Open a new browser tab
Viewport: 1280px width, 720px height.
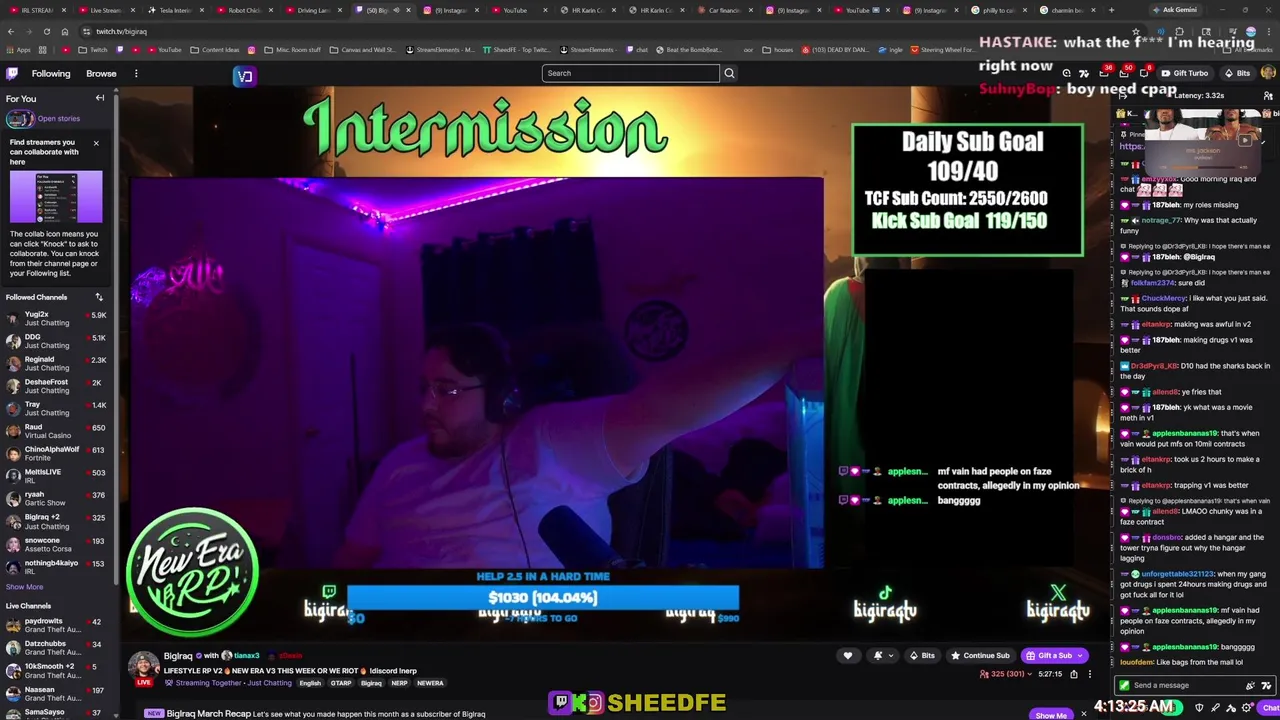[1111, 10]
